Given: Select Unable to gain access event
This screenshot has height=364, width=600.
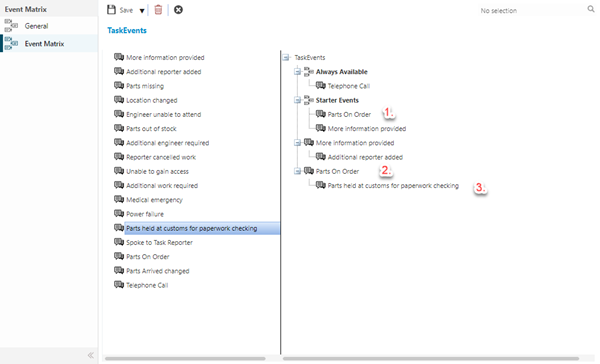Looking at the screenshot, I should (x=157, y=171).
